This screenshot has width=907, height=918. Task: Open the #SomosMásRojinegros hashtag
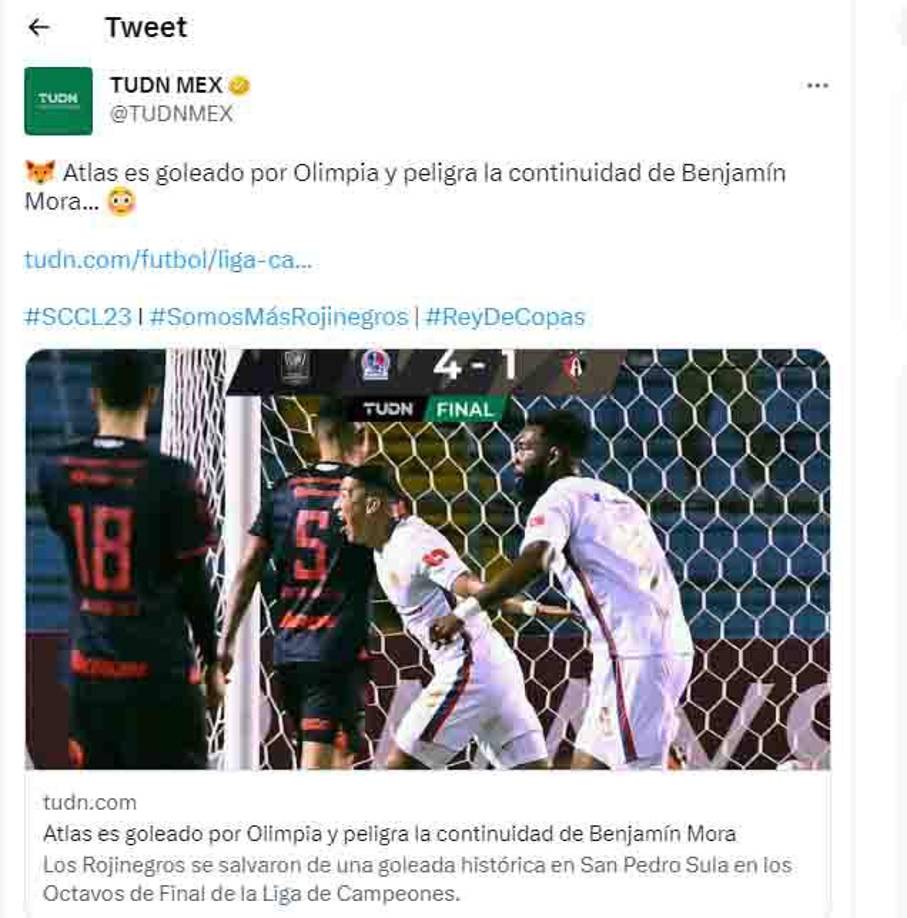point(279,317)
